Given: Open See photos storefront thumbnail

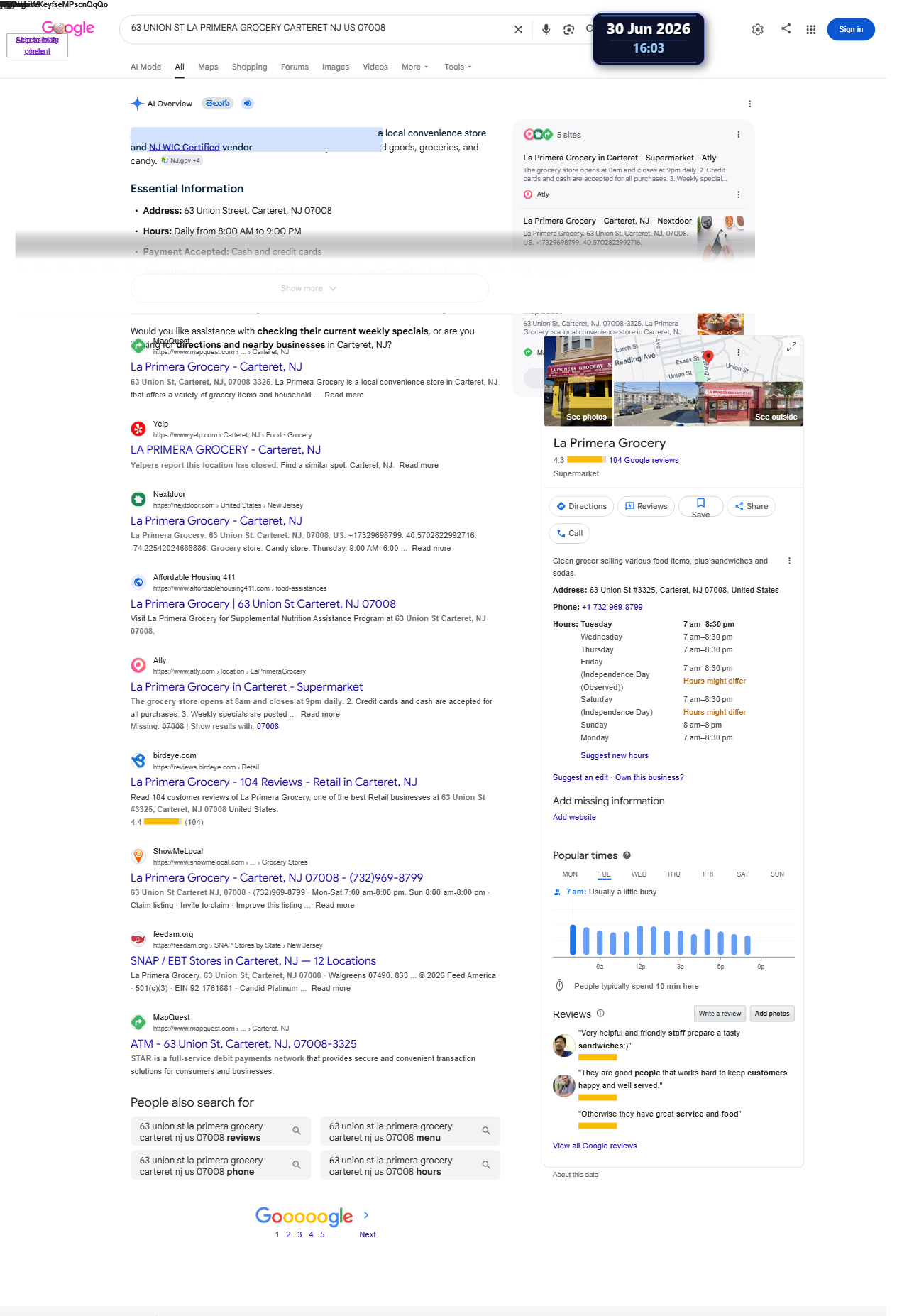Looking at the screenshot, I should click(x=578, y=380).
